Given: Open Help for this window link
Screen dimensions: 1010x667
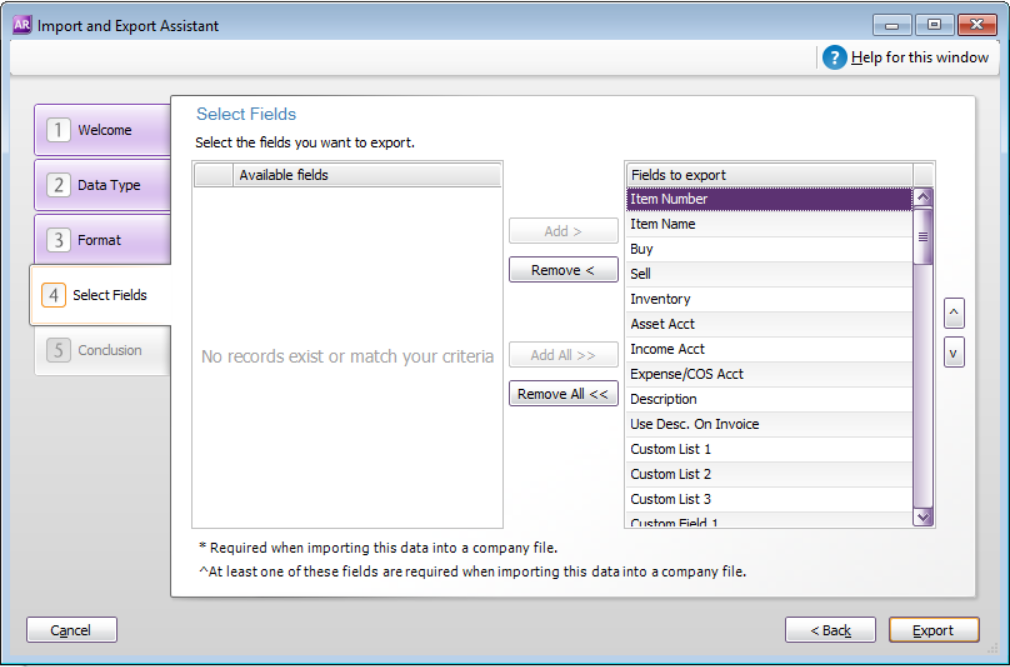Looking at the screenshot, I should [919, 58].
